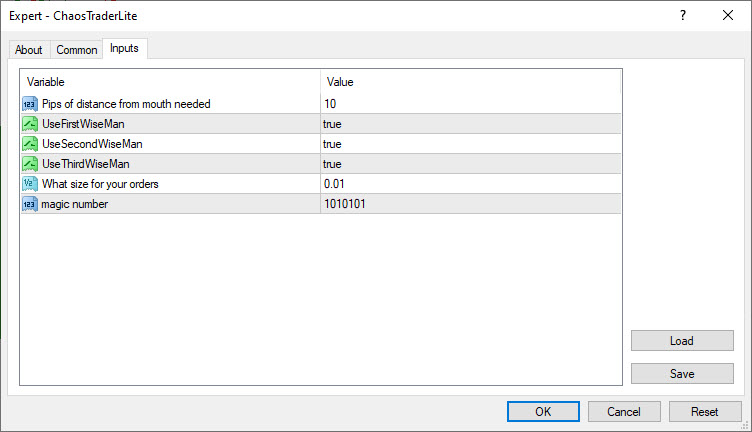Select the Inputs tab
Screen dimensions: 752x432
[x=125, y=48]
